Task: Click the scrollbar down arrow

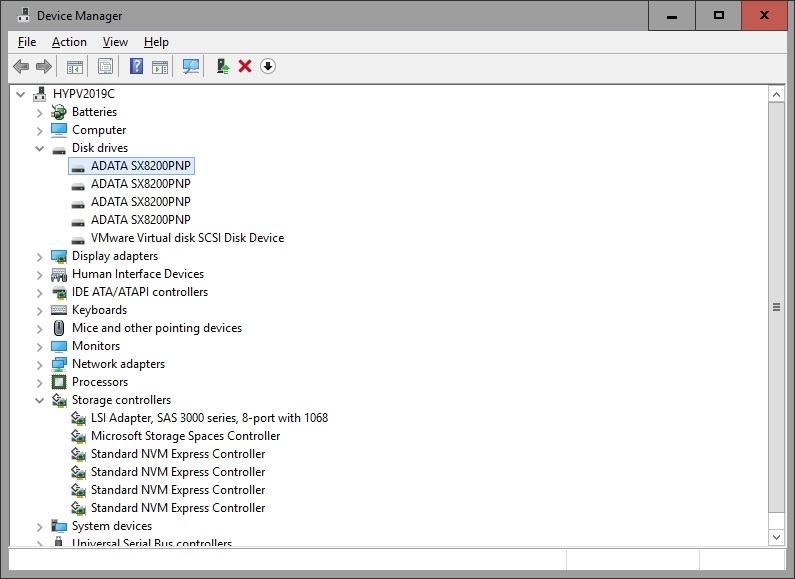Action: click(x=776, y=537)
